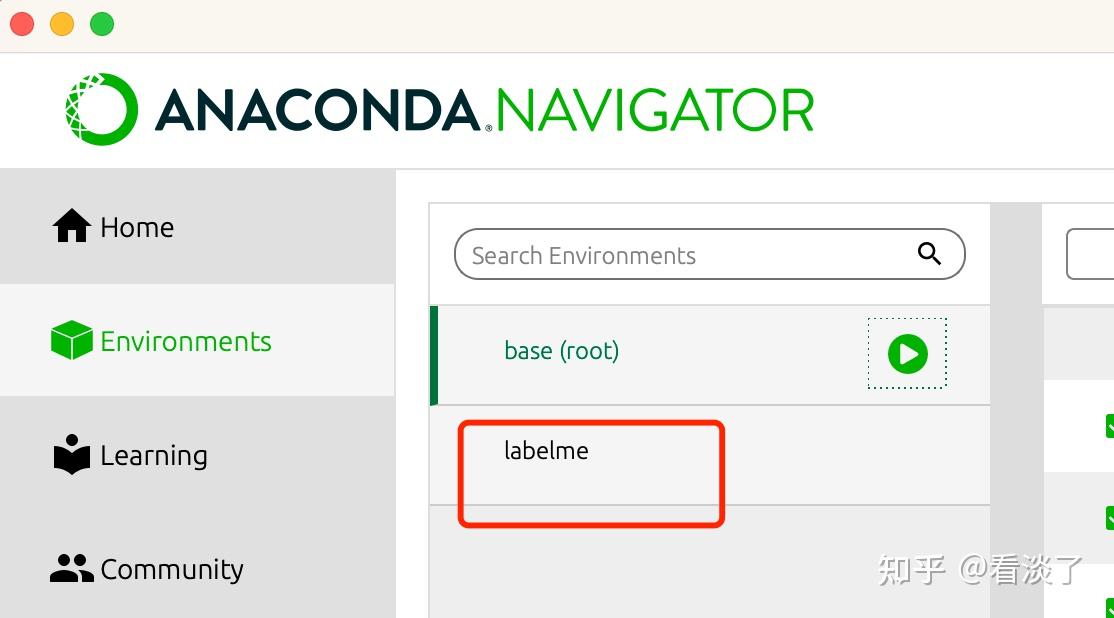
Task: Select the base (root) environment
Action: click(561, 351)
